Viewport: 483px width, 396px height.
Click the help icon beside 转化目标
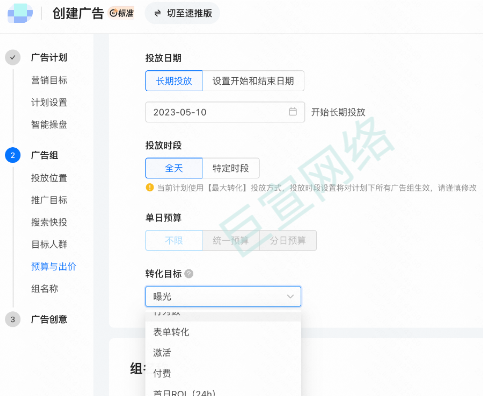coord(189,274)
